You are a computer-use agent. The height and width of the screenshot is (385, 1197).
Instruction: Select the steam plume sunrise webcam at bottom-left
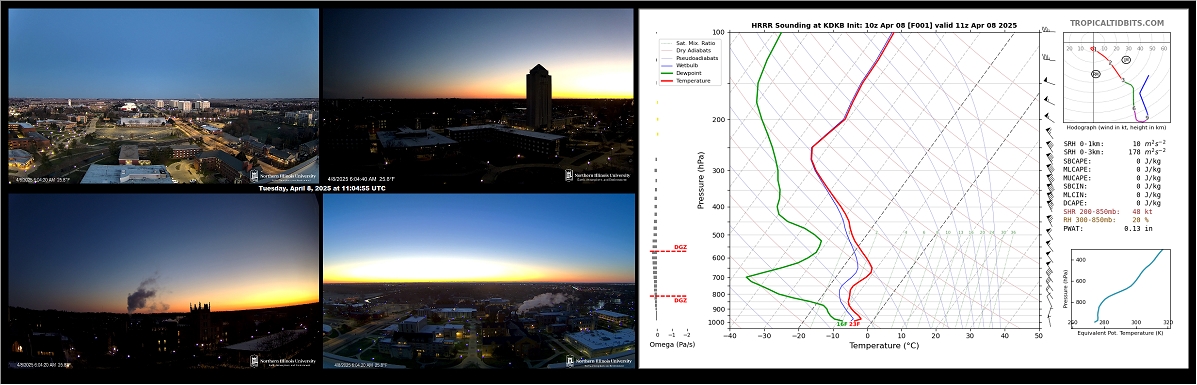[163, 281]
